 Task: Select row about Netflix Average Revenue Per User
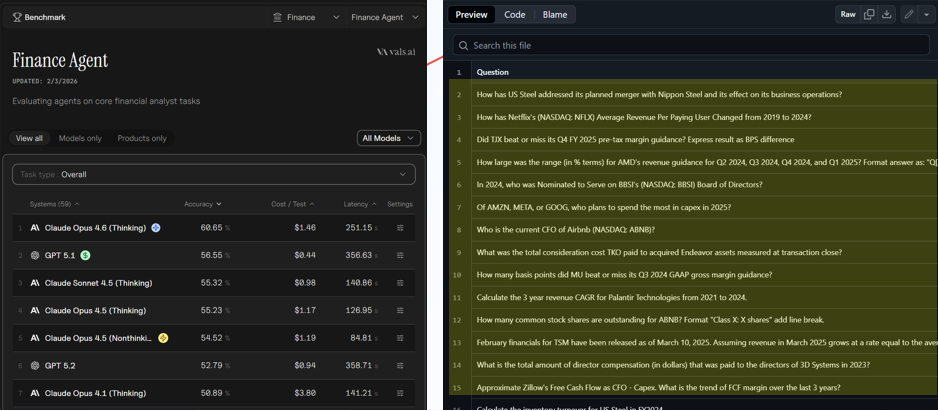coord(693,117)
